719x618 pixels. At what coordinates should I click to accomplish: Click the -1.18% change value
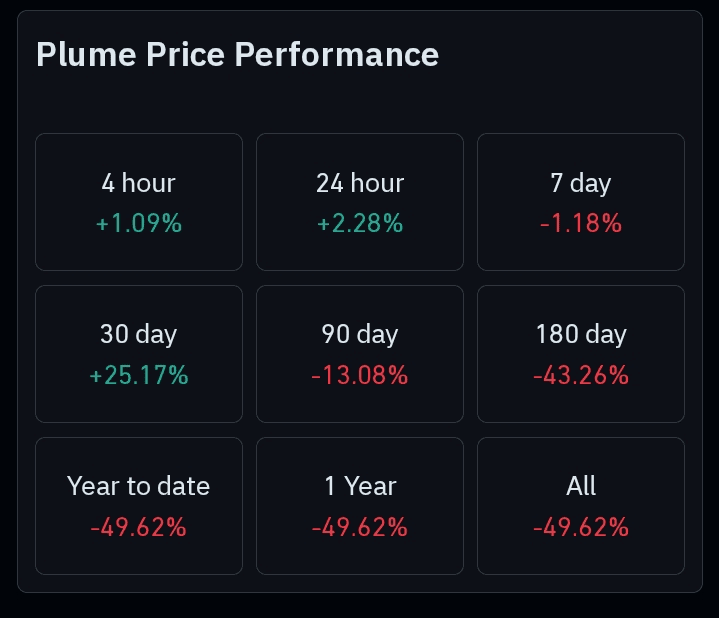tap(581, 223)
